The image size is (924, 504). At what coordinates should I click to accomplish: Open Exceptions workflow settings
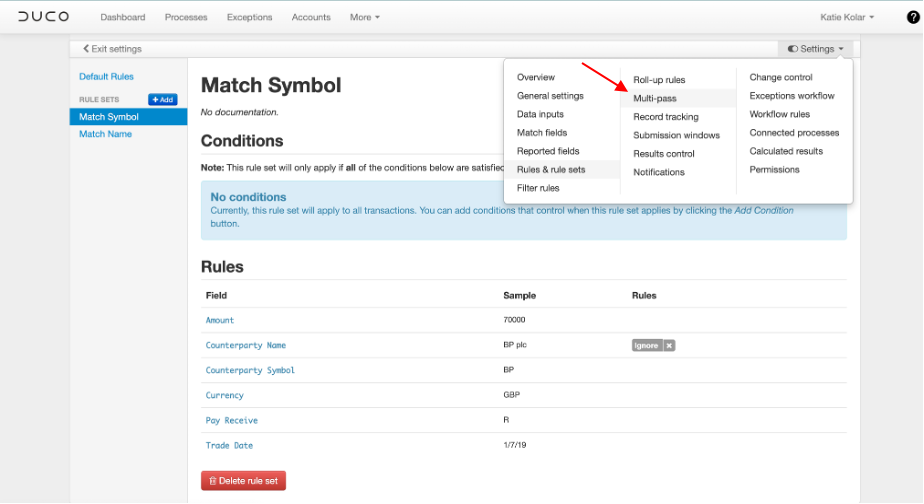[792, 95]
